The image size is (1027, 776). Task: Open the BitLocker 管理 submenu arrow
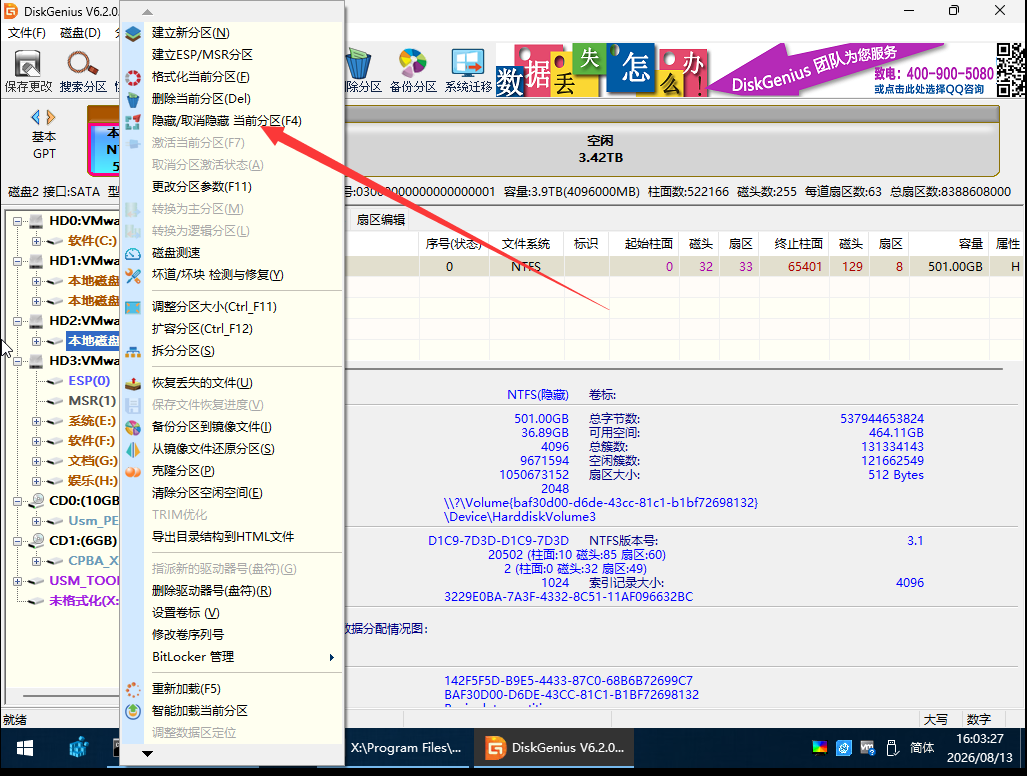point(331,657)
